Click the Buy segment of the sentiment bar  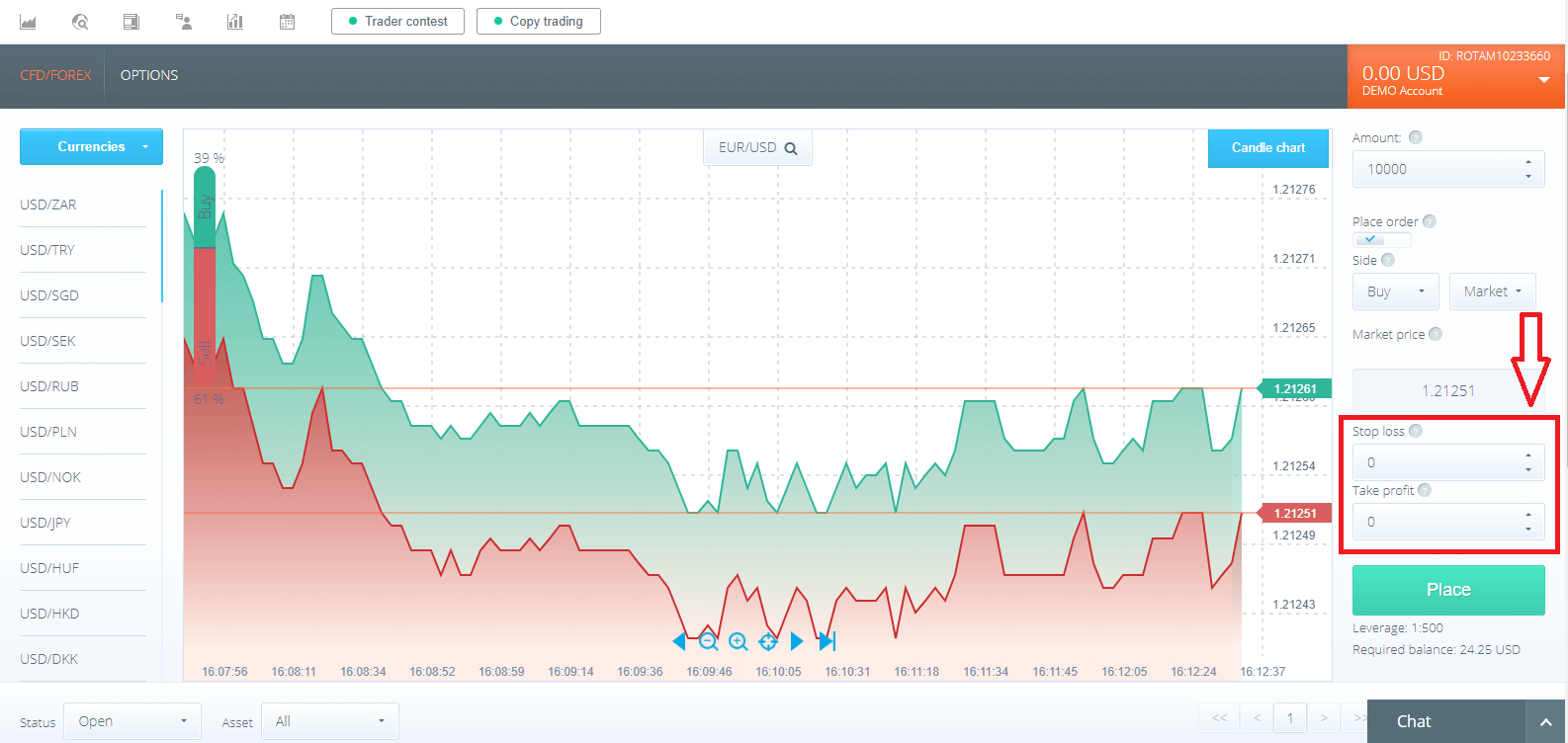click(205, 206)
